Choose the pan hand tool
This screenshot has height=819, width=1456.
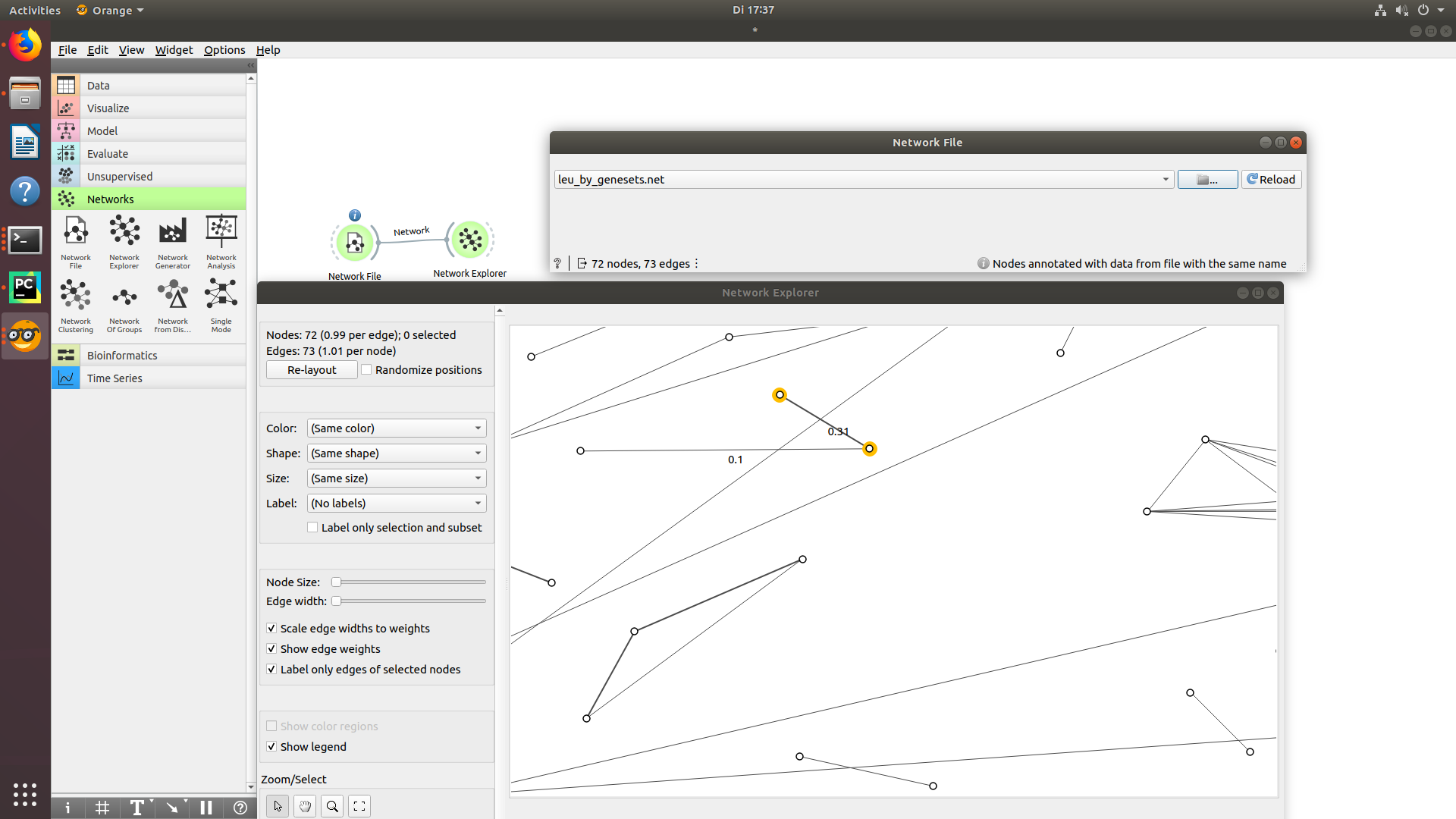305,806
